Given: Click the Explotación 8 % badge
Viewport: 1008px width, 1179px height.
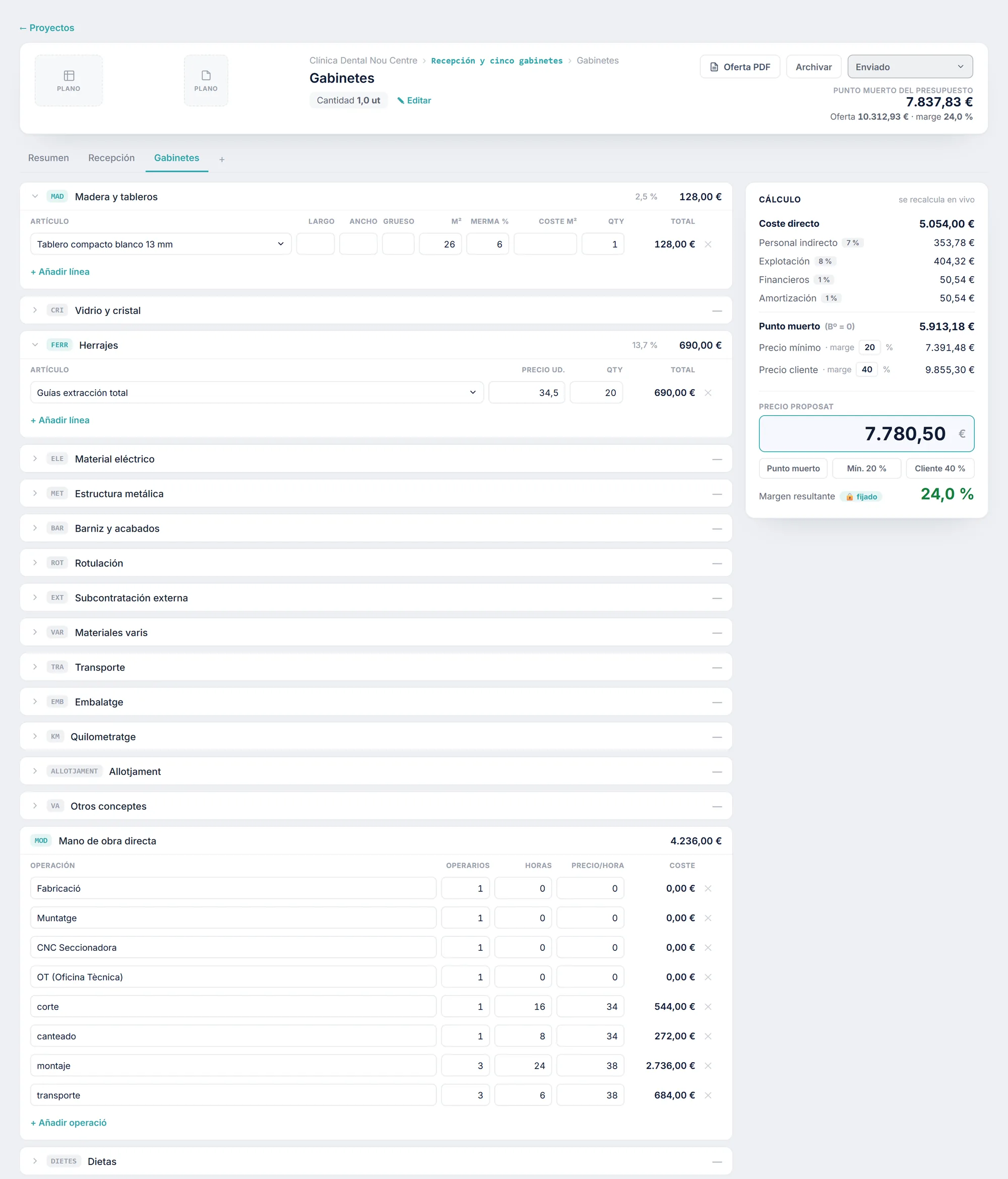Looking at the screenshot, I should (x=825, y=261).
